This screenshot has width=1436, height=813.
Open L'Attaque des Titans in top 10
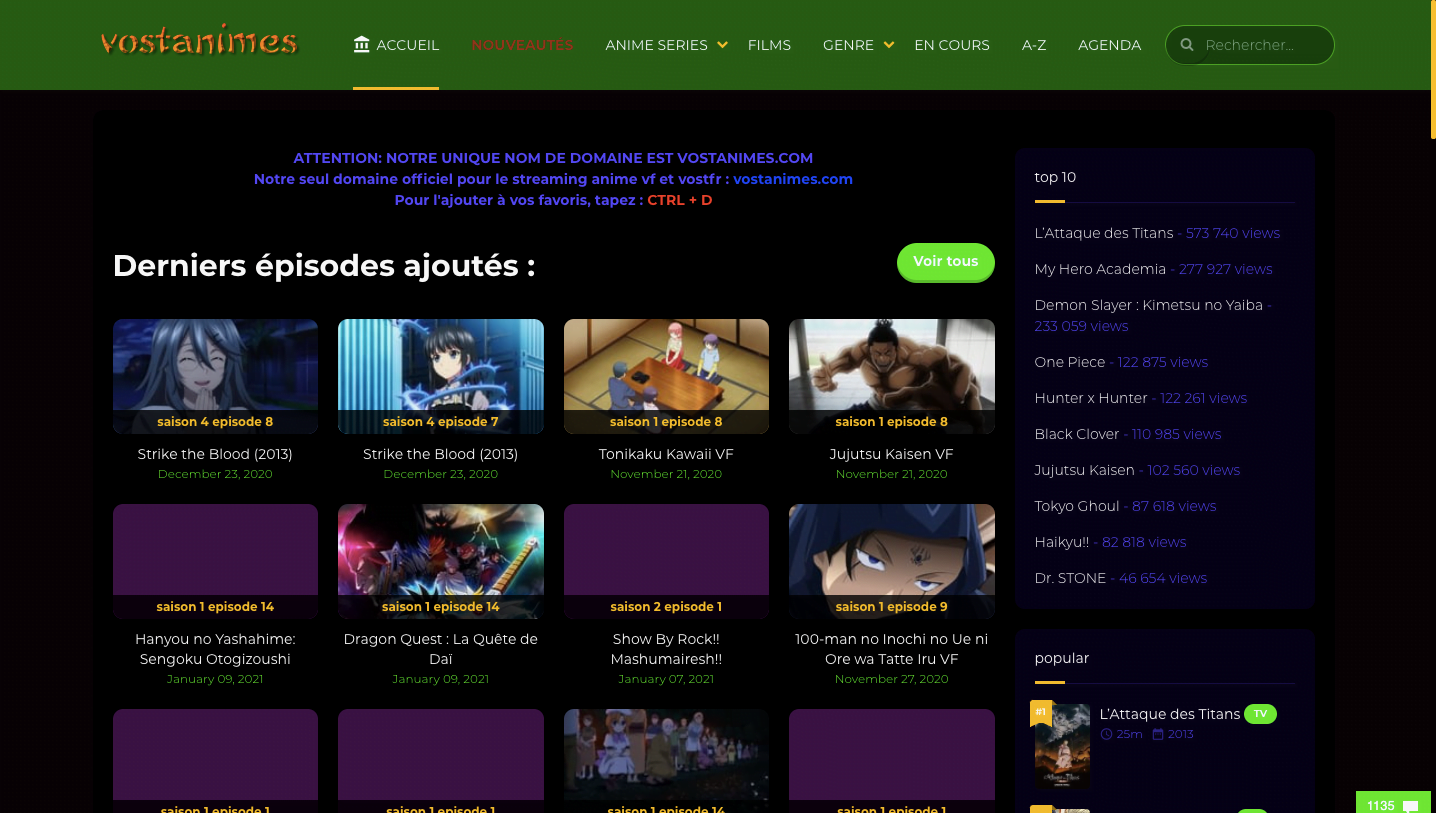[1104, 233]
